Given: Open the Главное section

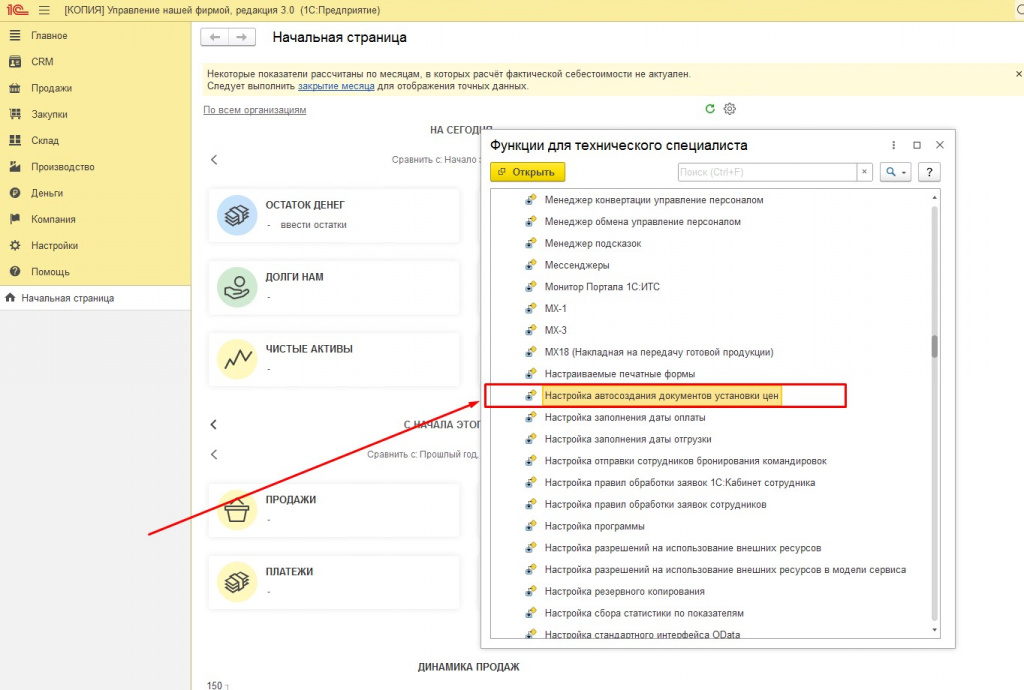Looking at the screenshot, I should tap(49, 35).
